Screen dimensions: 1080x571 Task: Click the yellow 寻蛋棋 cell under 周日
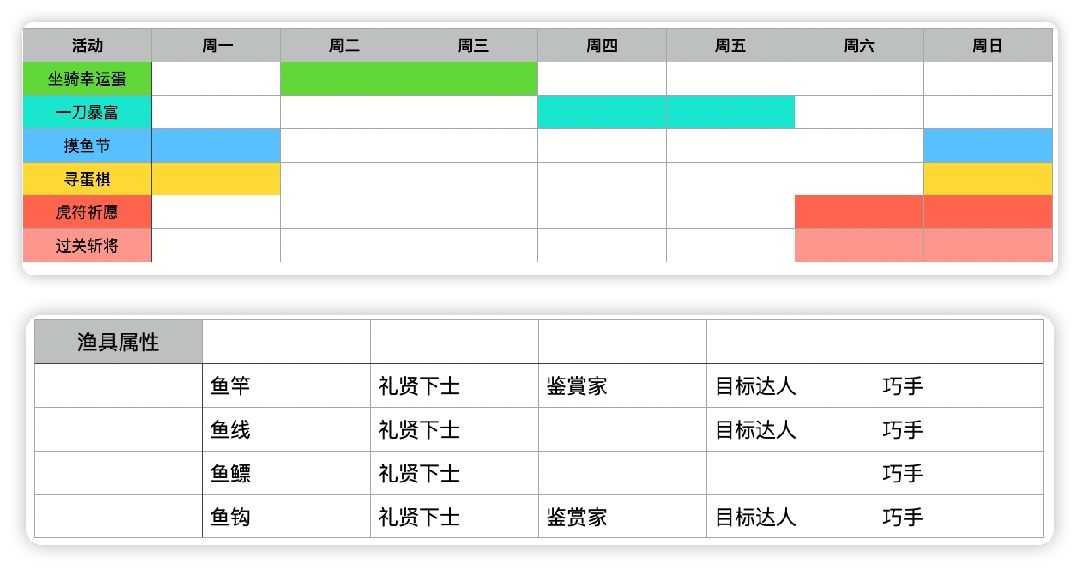click(987, 179)
